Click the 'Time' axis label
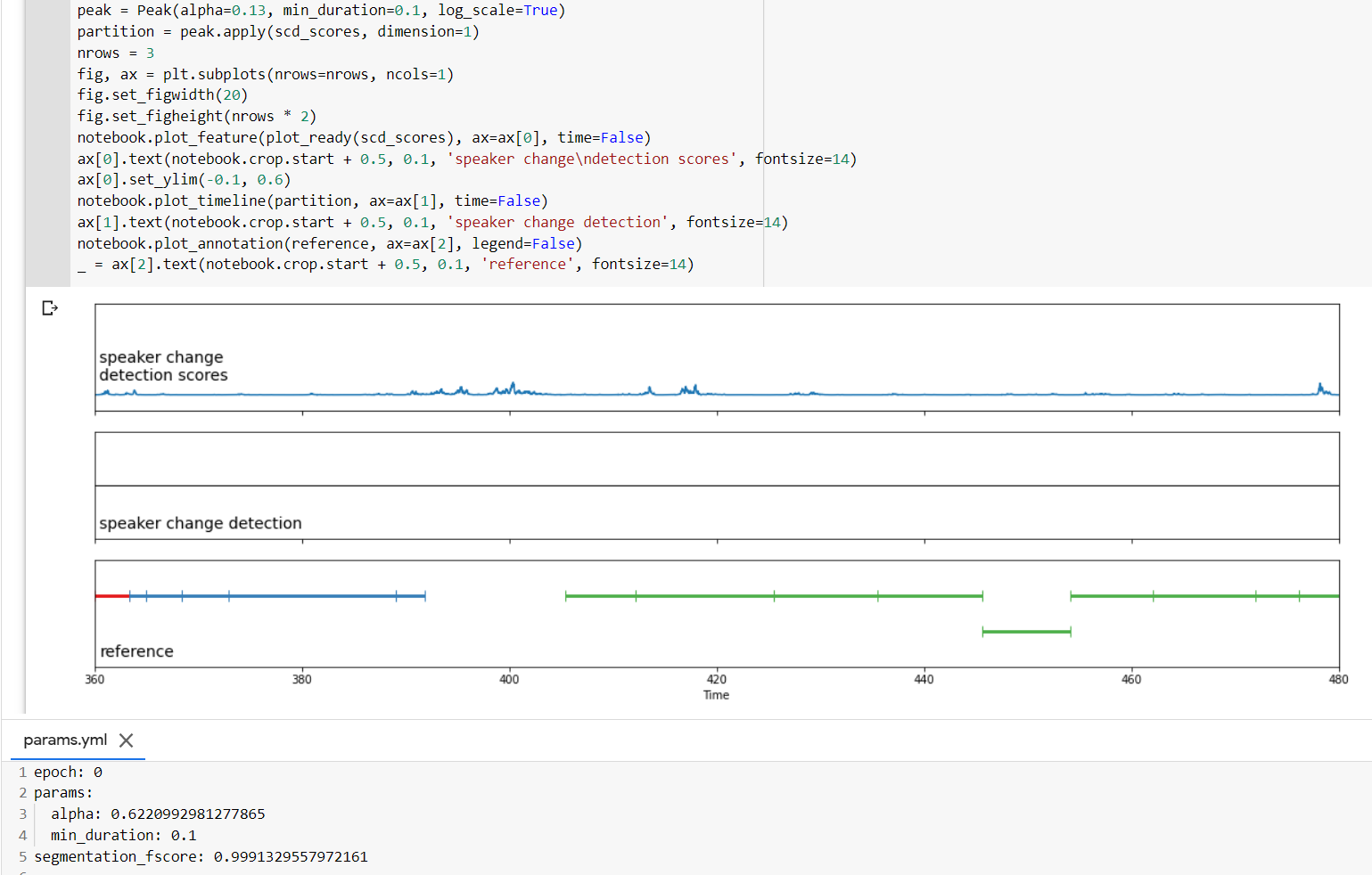The height and width of the screenshot is (875, 1372). (x=716, y=694)
